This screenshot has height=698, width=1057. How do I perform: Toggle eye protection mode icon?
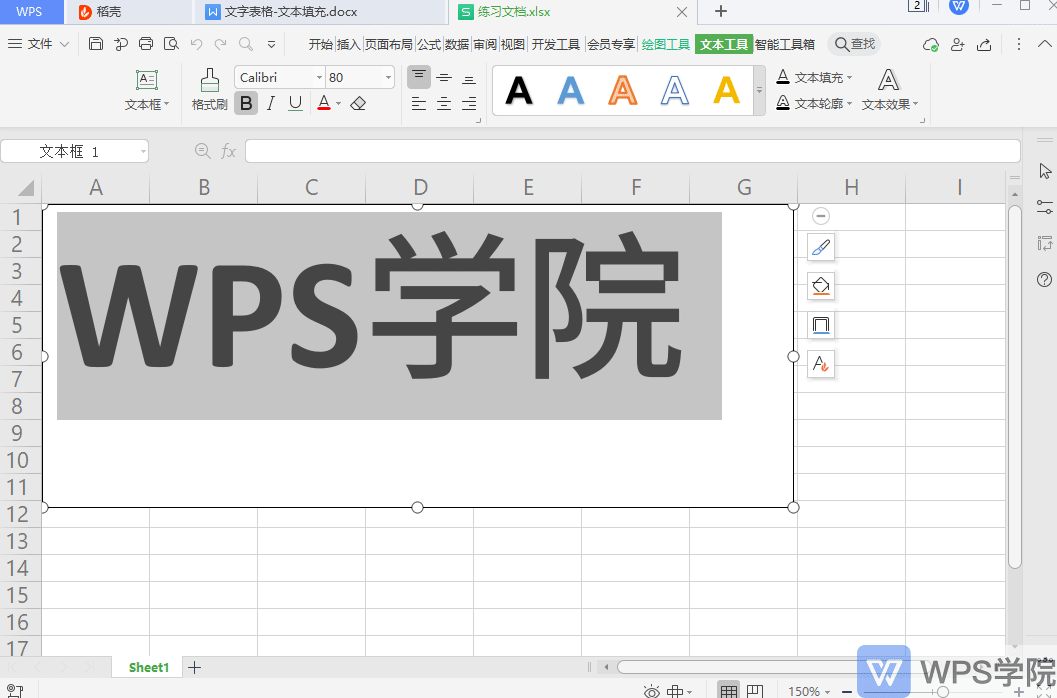(x=651, y=691)
